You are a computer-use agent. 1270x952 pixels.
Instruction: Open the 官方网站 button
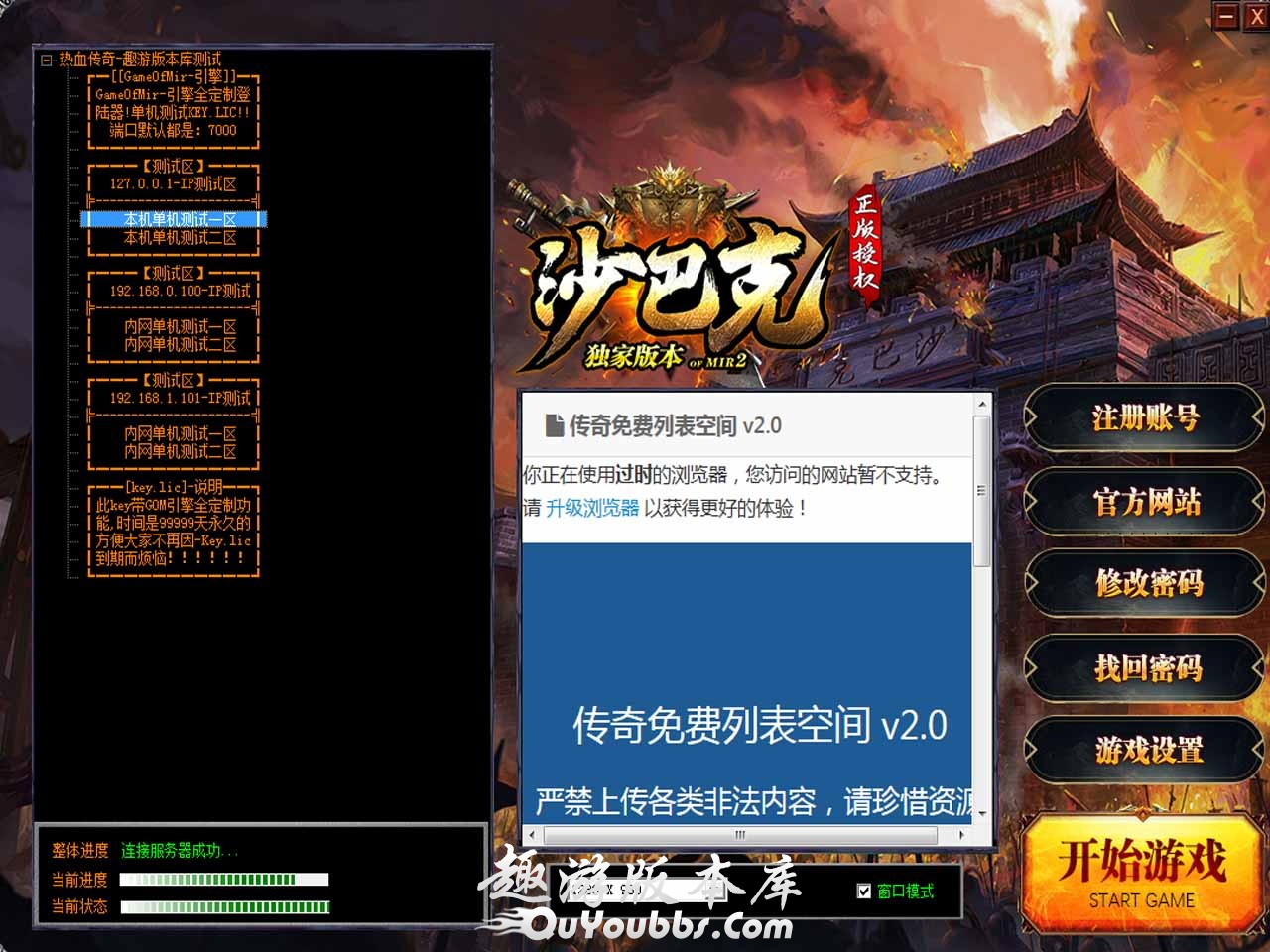pyautogui.click(x=1145, y=503)
